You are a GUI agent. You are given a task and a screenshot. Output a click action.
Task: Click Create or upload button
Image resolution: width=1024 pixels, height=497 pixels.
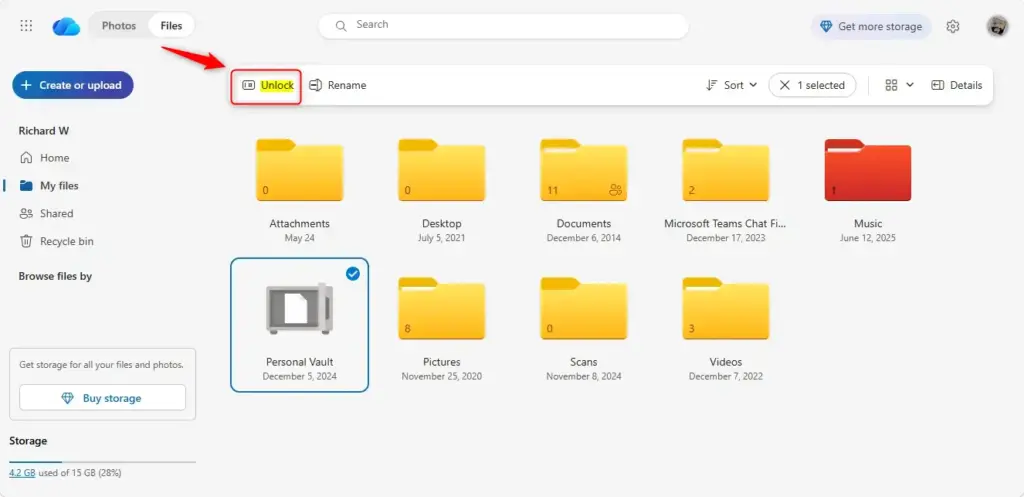point(72,85)
